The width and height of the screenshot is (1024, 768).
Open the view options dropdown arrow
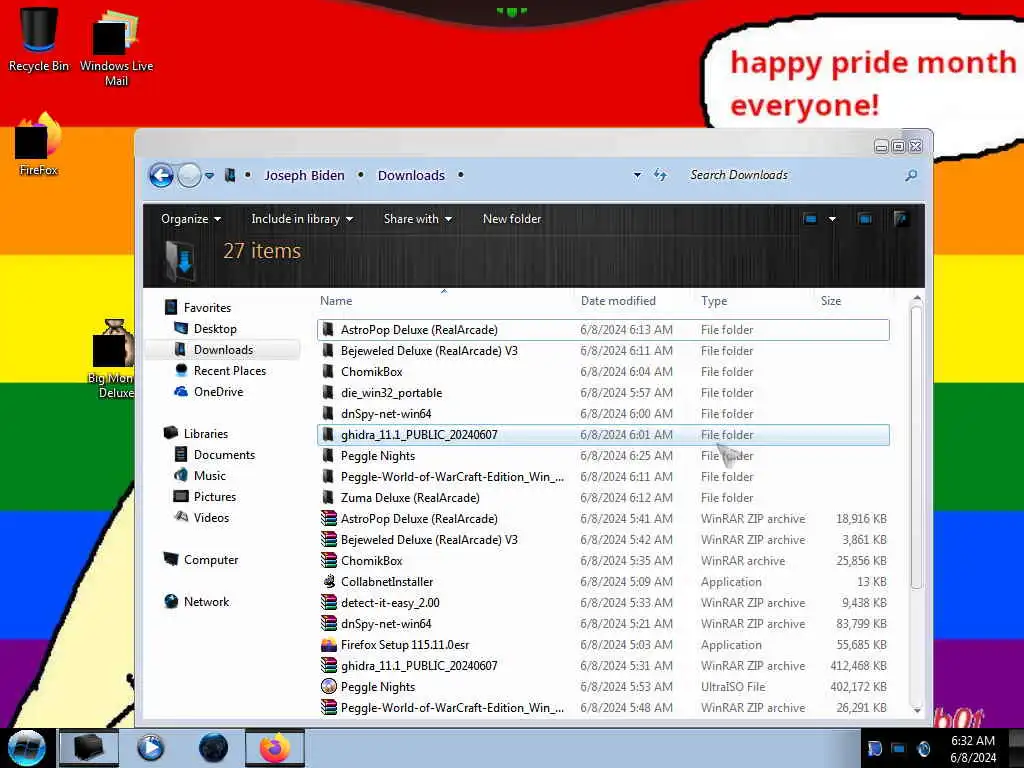click(x=832, y=219)
